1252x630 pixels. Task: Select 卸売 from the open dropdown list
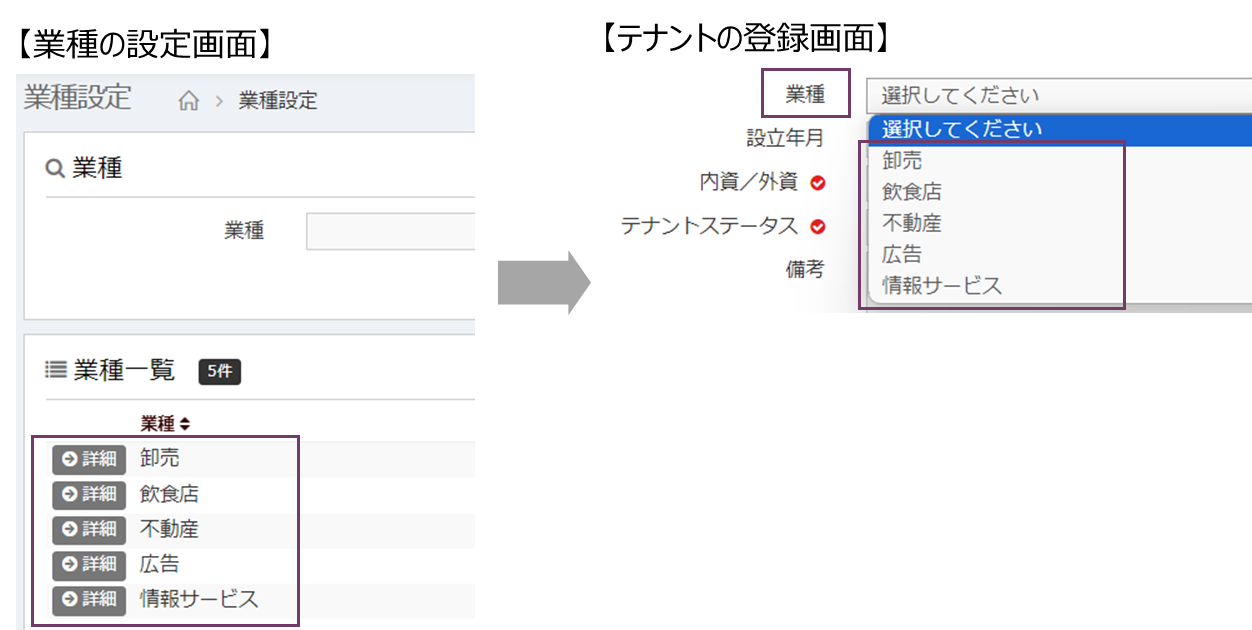click(x=902, y=161)
